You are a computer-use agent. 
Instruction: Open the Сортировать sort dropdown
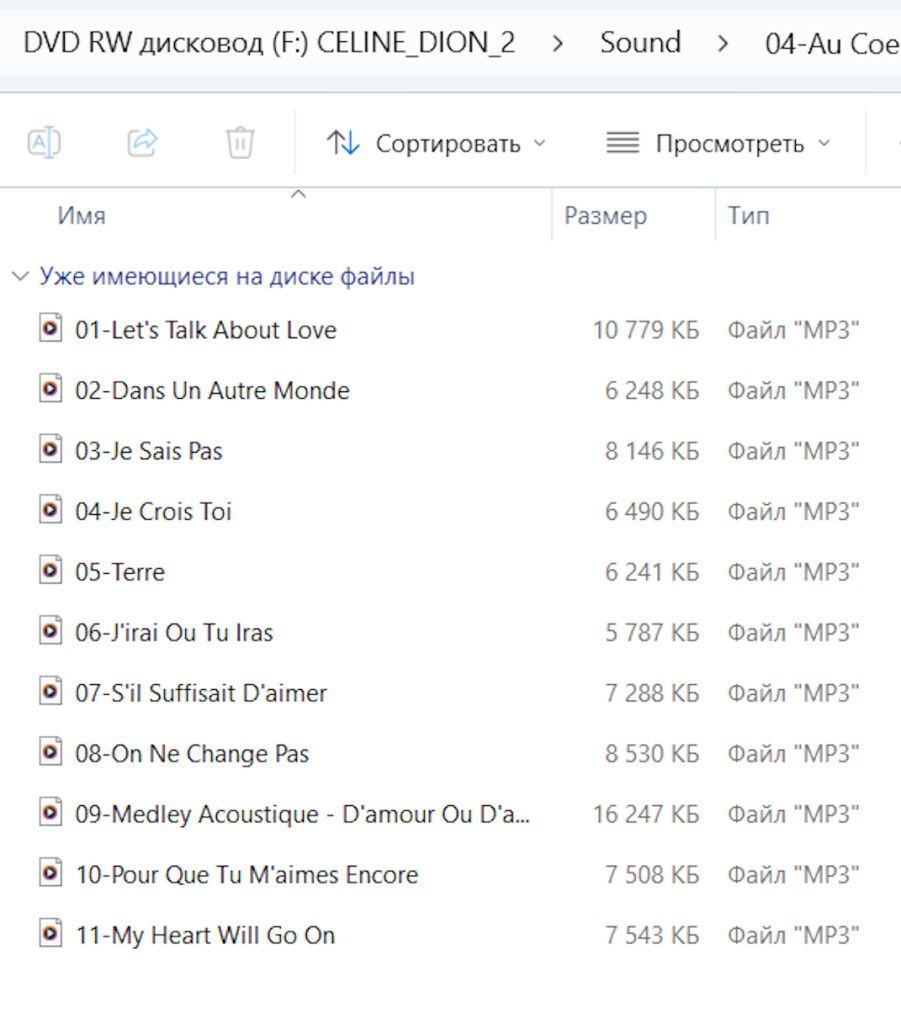pyautogui.click(x=435, y=143)
